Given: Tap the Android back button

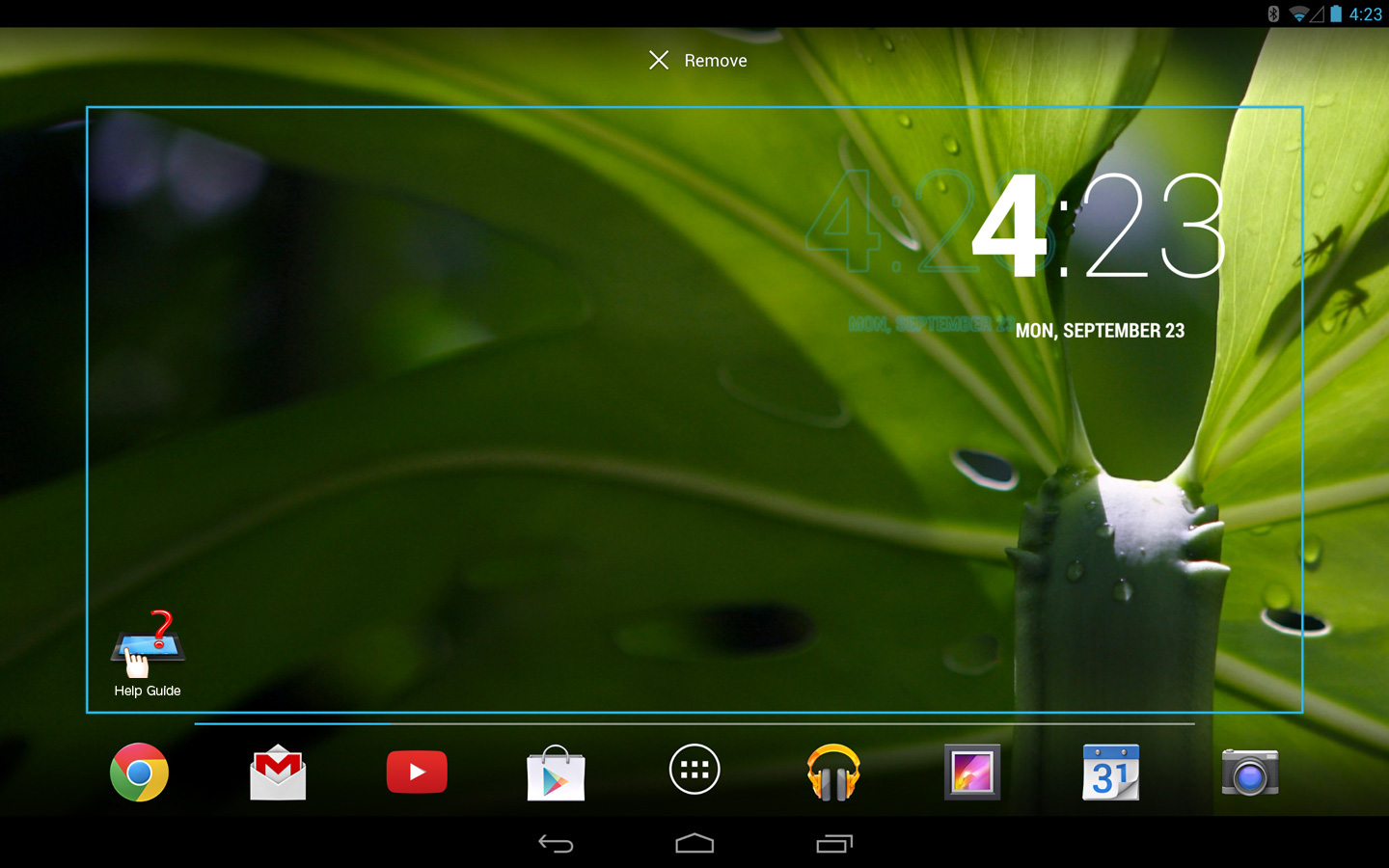Looking at the screenshot, I should tap(556, 844).
